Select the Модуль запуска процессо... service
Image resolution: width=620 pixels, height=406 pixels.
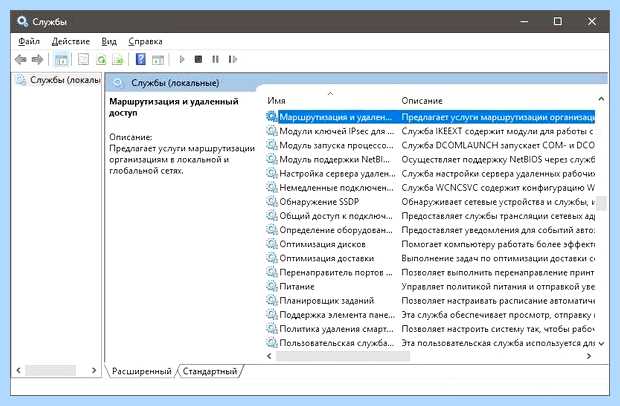point(336,145)
